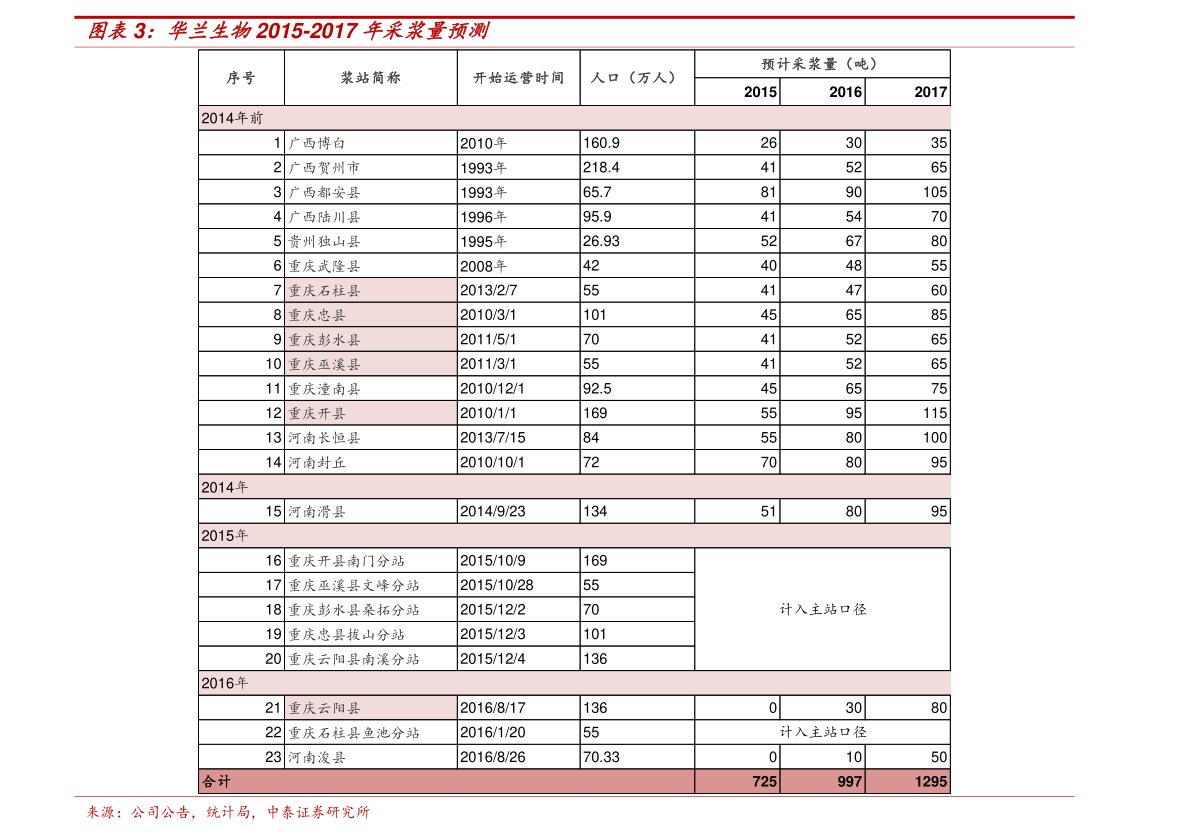
Task: Select the 广西博白 station cell
Action: [x=317, y=143]
